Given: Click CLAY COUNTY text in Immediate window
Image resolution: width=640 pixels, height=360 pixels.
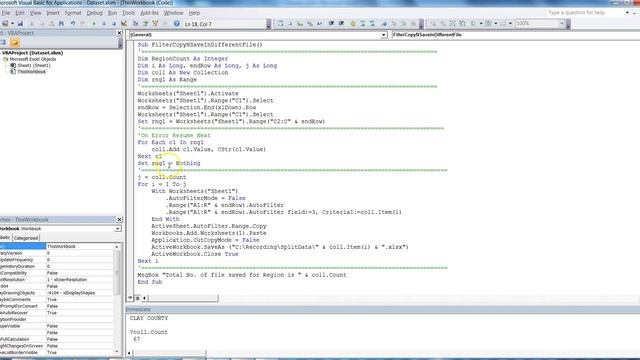Looking at the screenshot, I should pyautogui.click(x=149, y=318).
